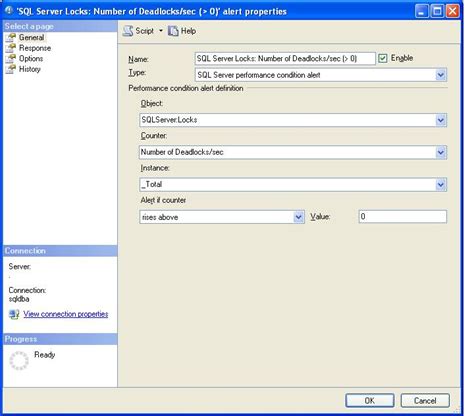Screen dimensions: 474x416
Task: Toggle the Enable checkbox
Action: [x=382, y=58]
